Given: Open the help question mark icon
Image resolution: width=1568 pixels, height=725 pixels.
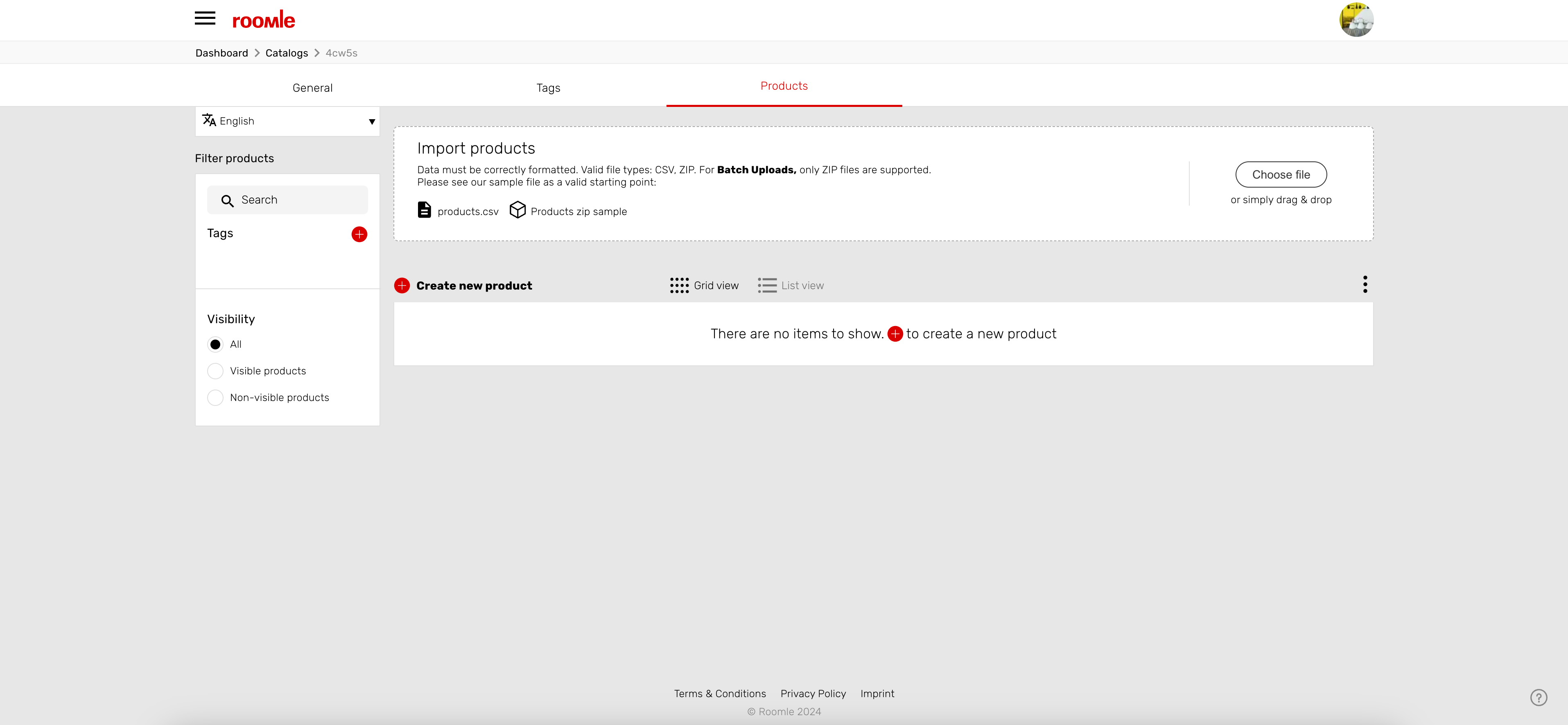Looking at the screenshot, I should [x=1538, y=698].
